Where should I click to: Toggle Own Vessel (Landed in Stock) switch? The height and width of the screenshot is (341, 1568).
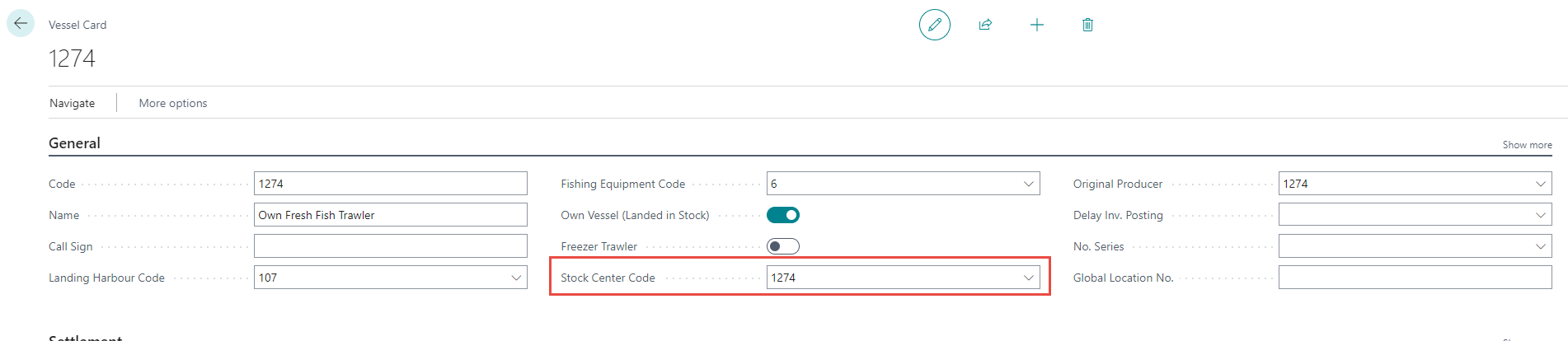pos(782,215)
